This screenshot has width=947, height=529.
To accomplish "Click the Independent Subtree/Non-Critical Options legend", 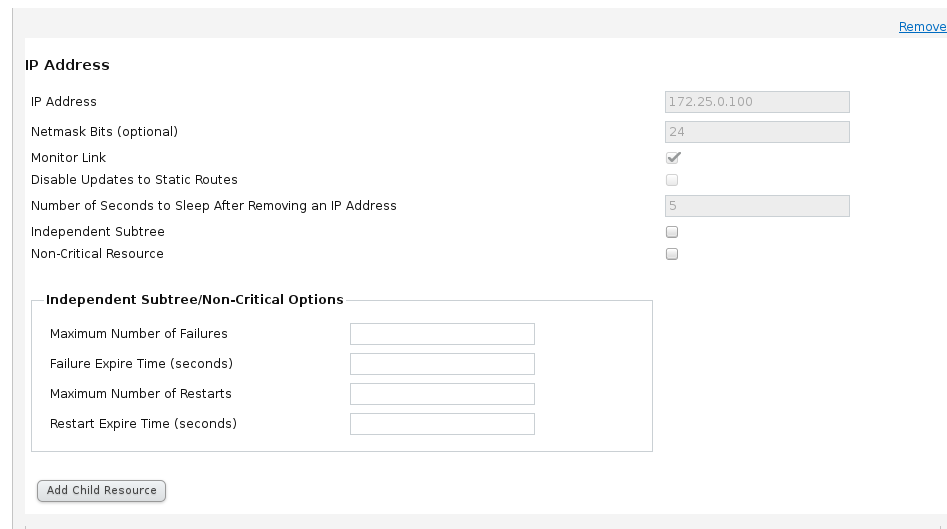I will click(x=194, y=300).
